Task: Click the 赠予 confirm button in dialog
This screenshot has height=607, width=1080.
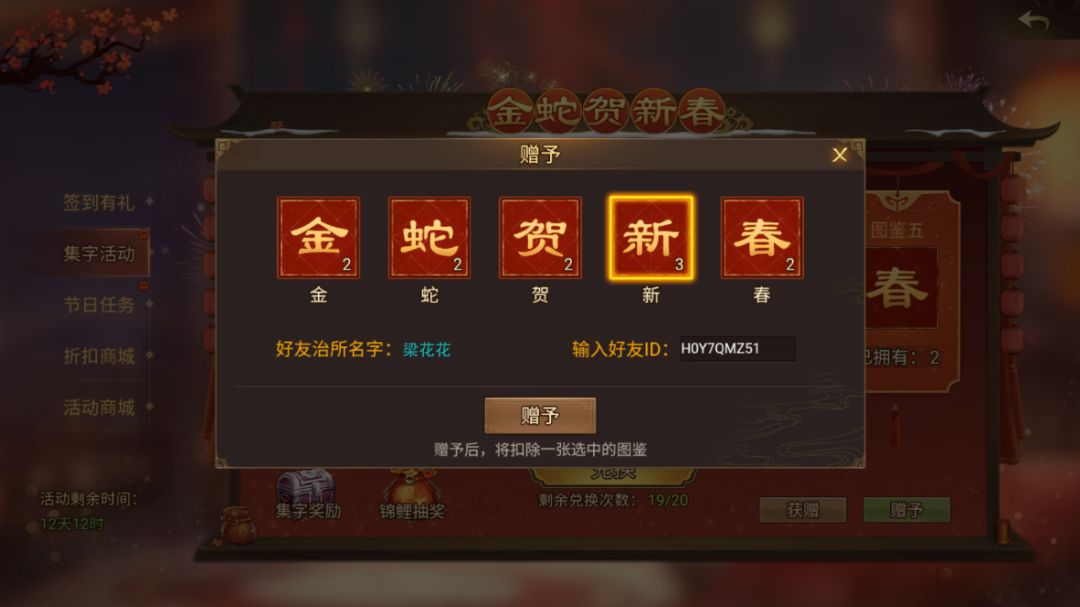Action: coord(540,415)
